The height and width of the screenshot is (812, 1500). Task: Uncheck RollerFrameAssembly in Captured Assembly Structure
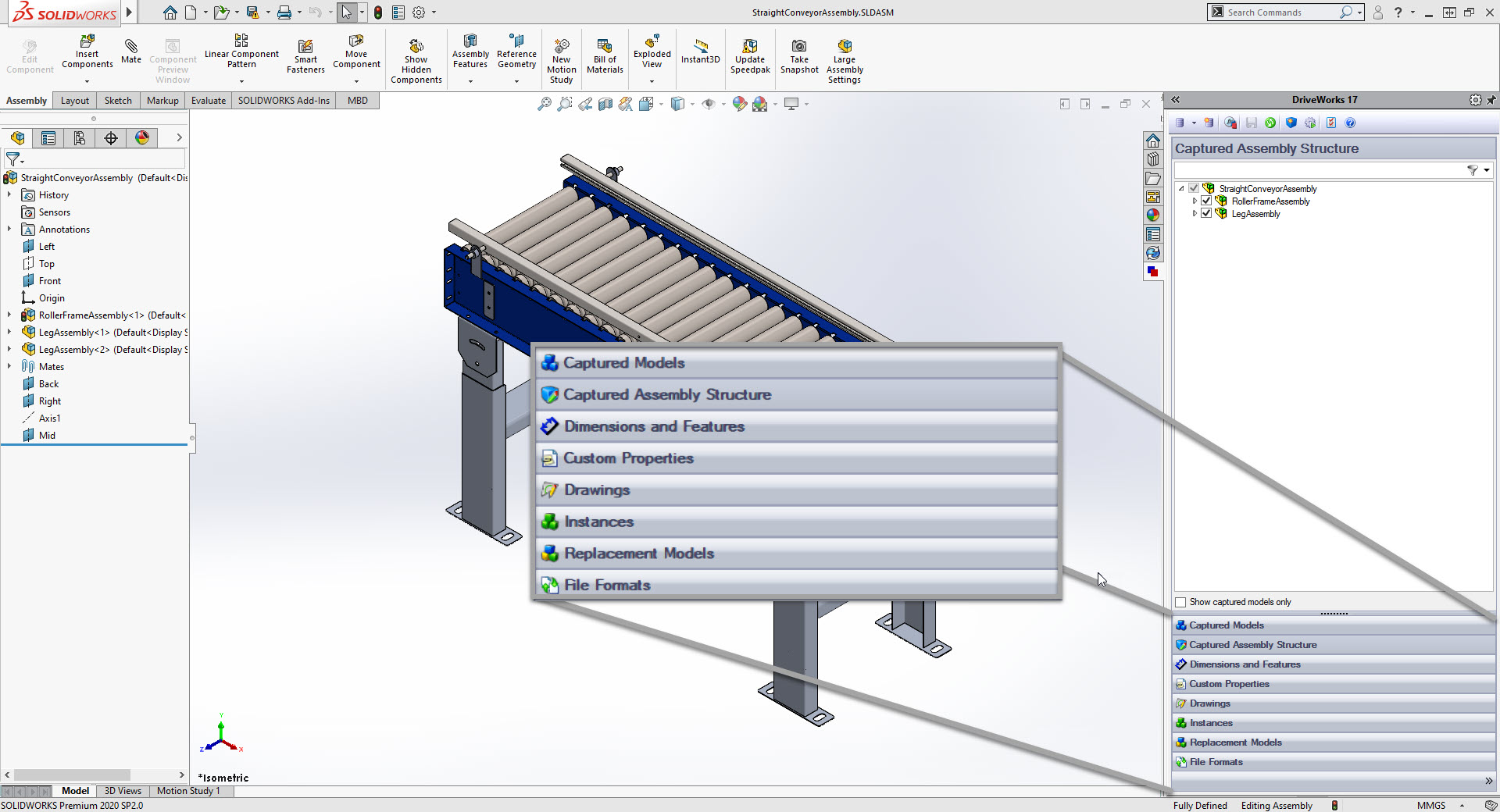1205,201
